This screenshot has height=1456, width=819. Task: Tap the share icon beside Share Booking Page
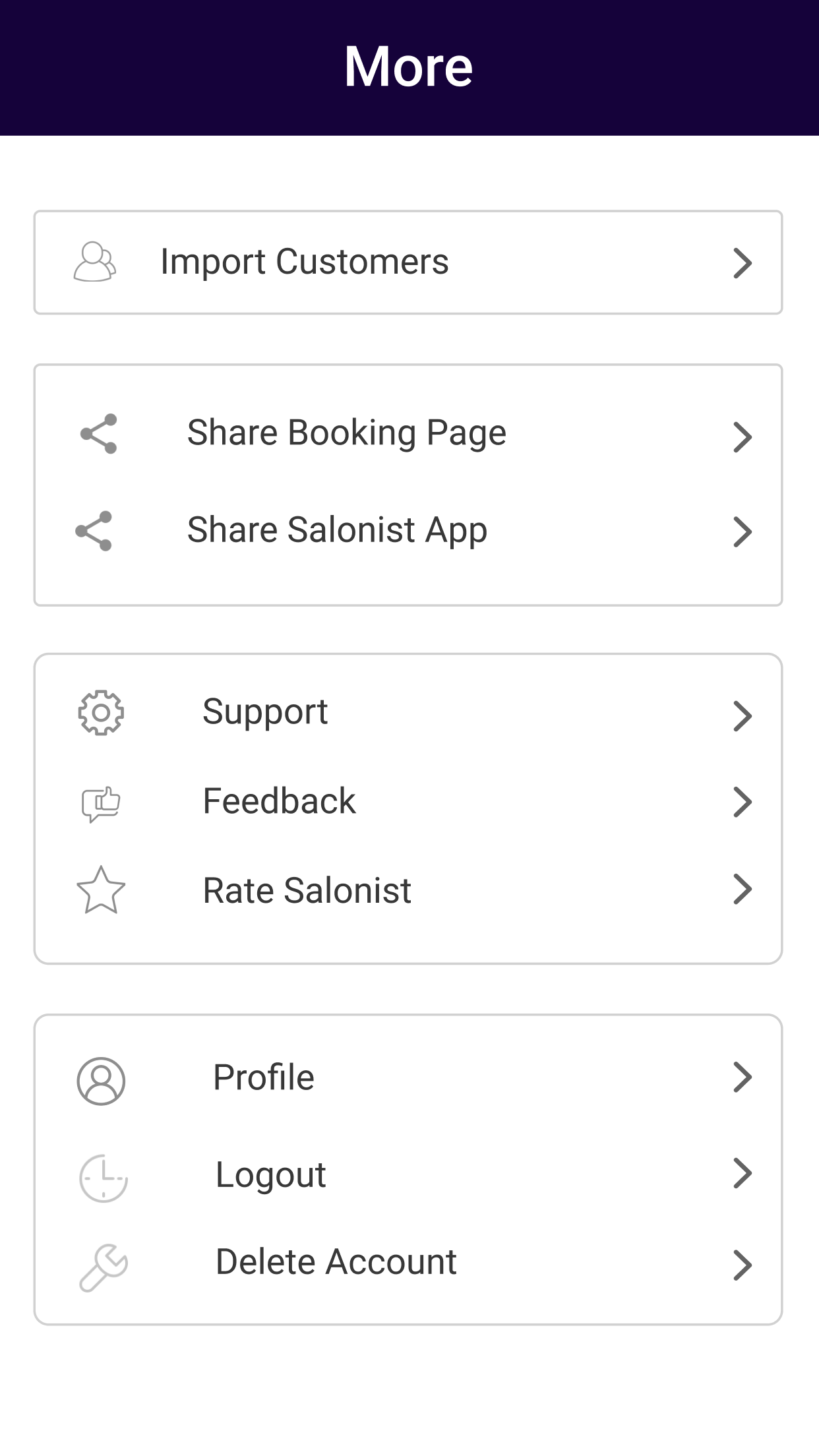tap(99, 434)
